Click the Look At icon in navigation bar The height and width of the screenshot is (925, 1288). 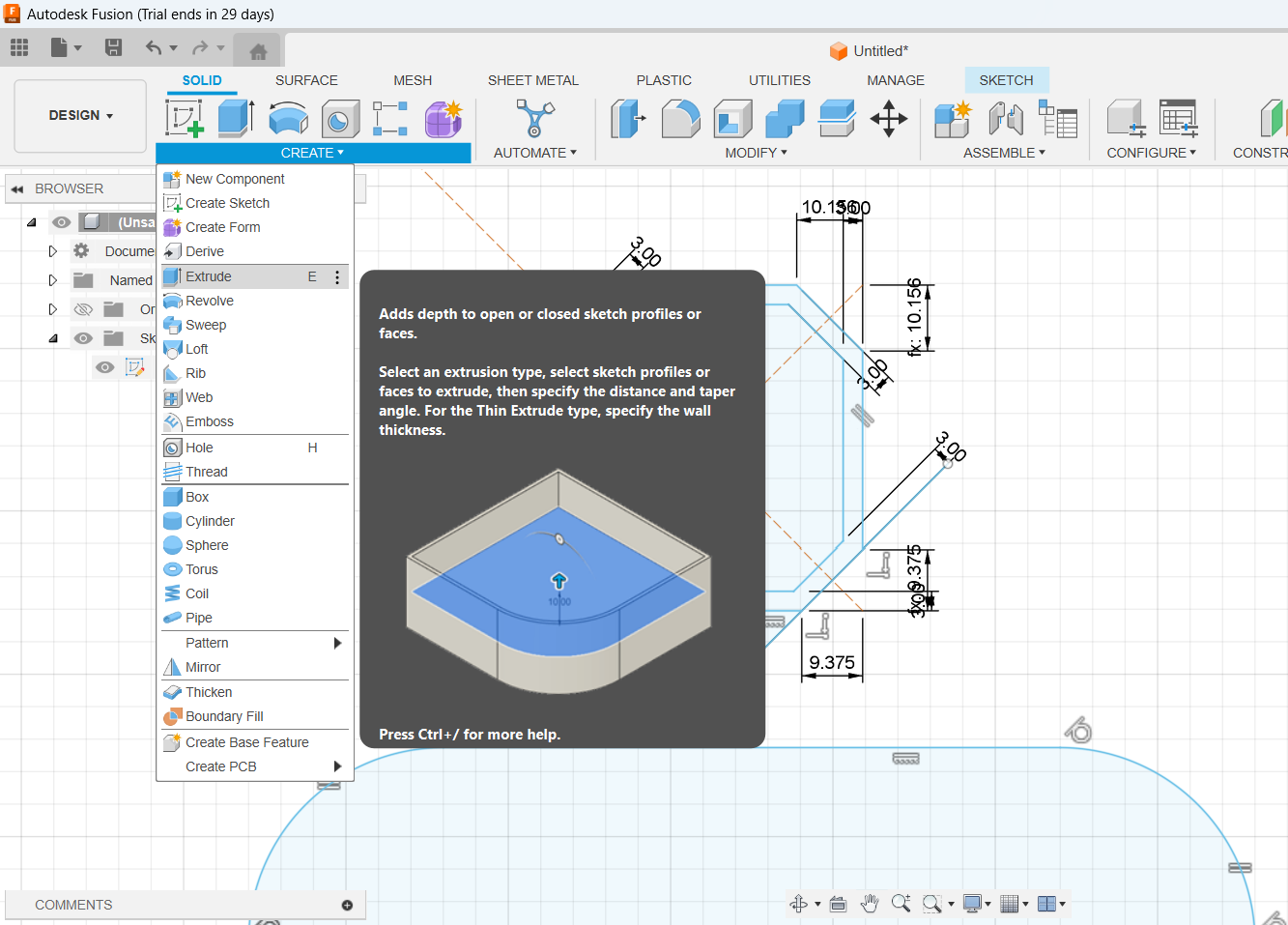pos(838,904)
